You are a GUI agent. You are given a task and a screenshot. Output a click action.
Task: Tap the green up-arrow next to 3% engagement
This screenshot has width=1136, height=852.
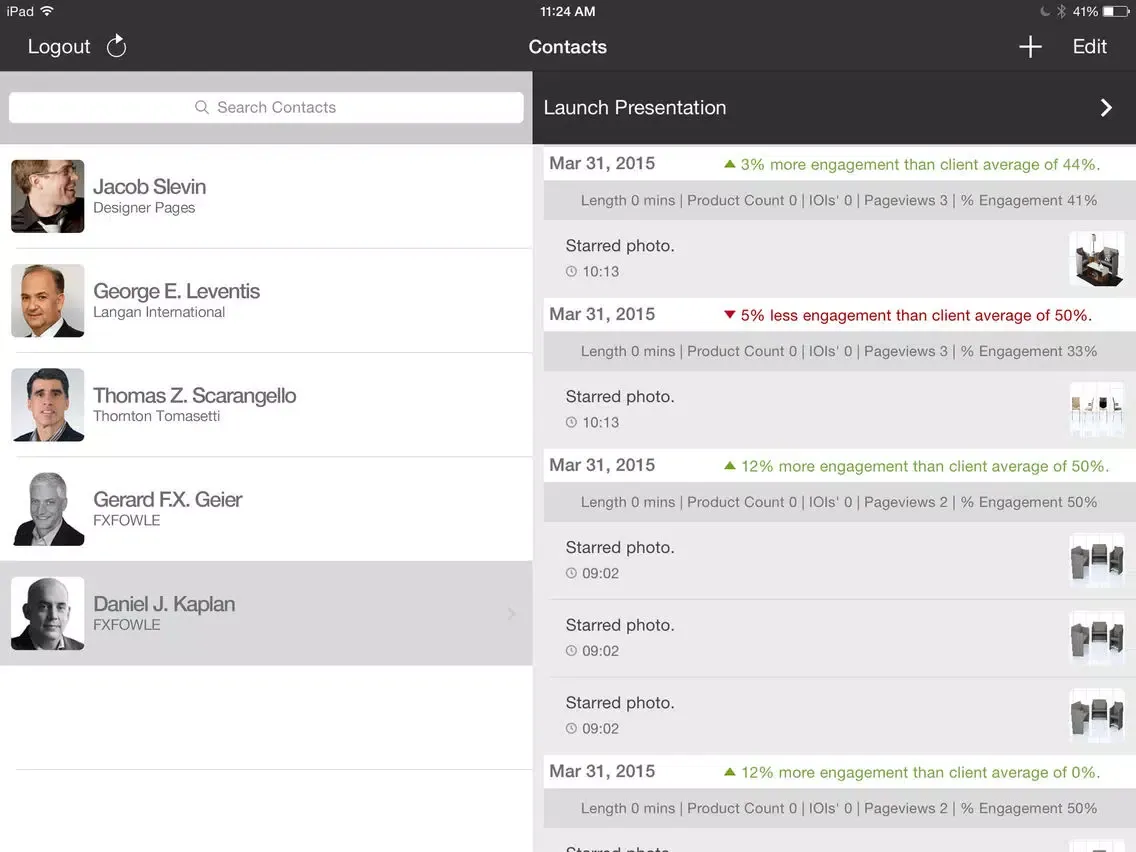tap(729, 164)
